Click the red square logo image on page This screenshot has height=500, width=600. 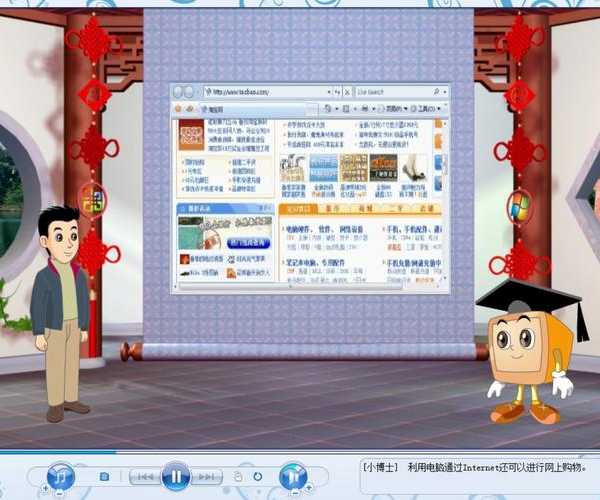point(191,135)
